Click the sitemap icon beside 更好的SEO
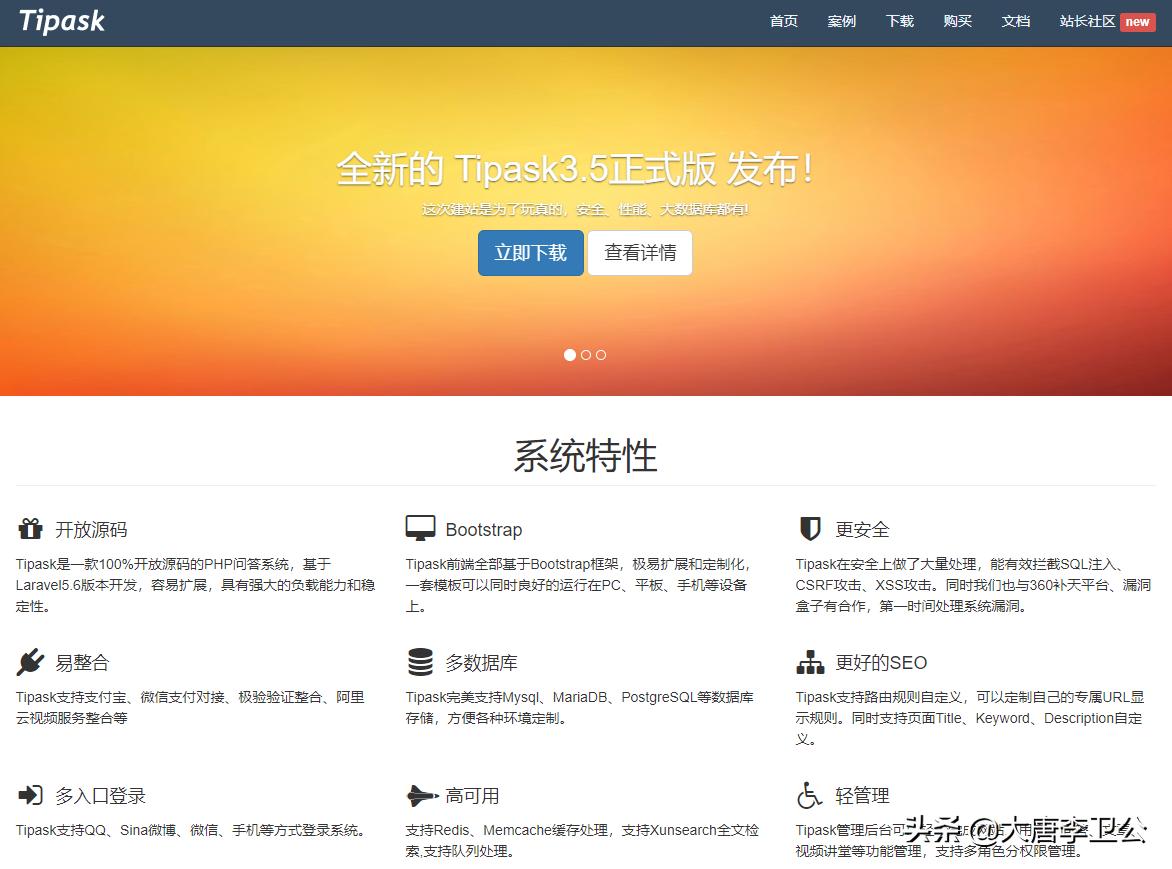This screenshot has height=869, width=1172. tap(810, 661)
